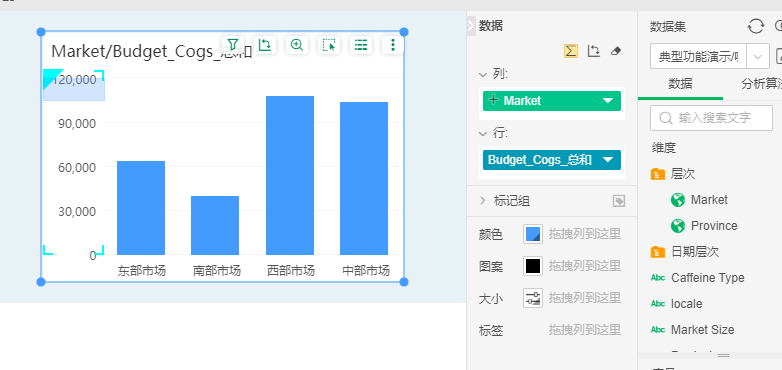Viewport: 782px width, 370px height.
Task: Click the 大小 drop target placeholder
Action: pyautogui.click(x=585, y=298)
